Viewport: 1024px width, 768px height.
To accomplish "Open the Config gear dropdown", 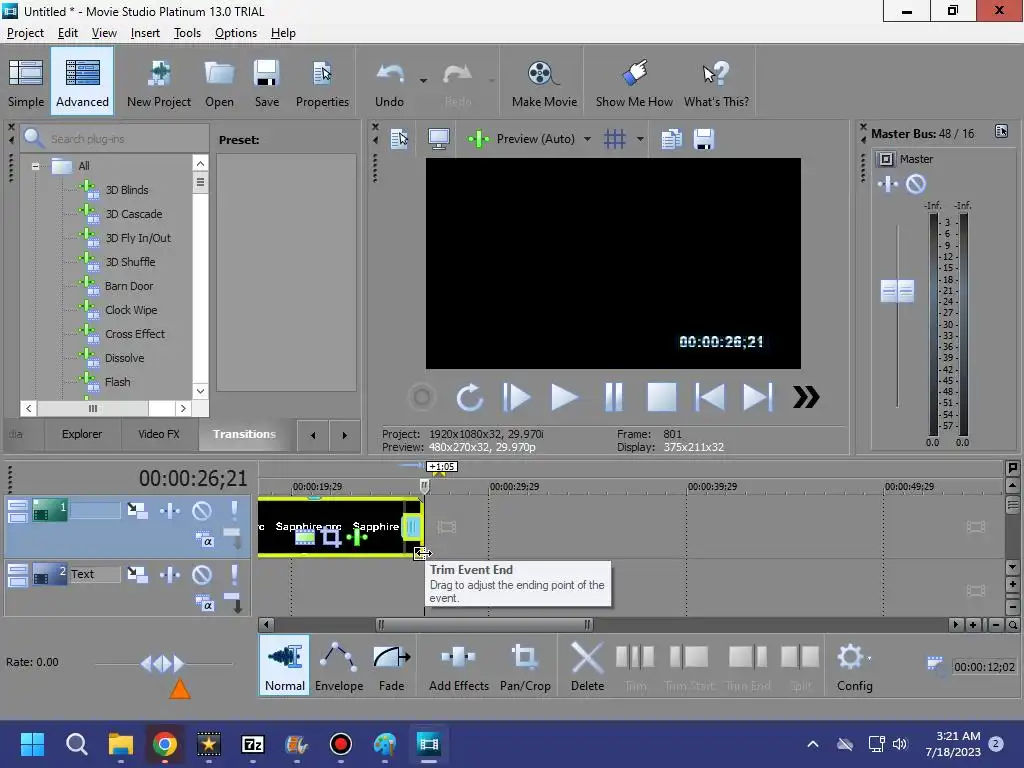I will tap(855, 665).
